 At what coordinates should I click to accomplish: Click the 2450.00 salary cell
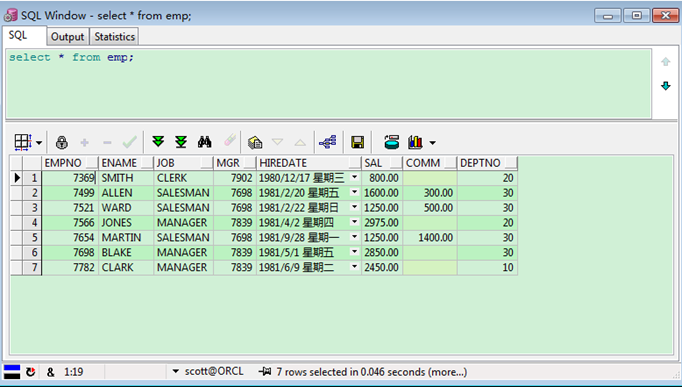(382, 267)
